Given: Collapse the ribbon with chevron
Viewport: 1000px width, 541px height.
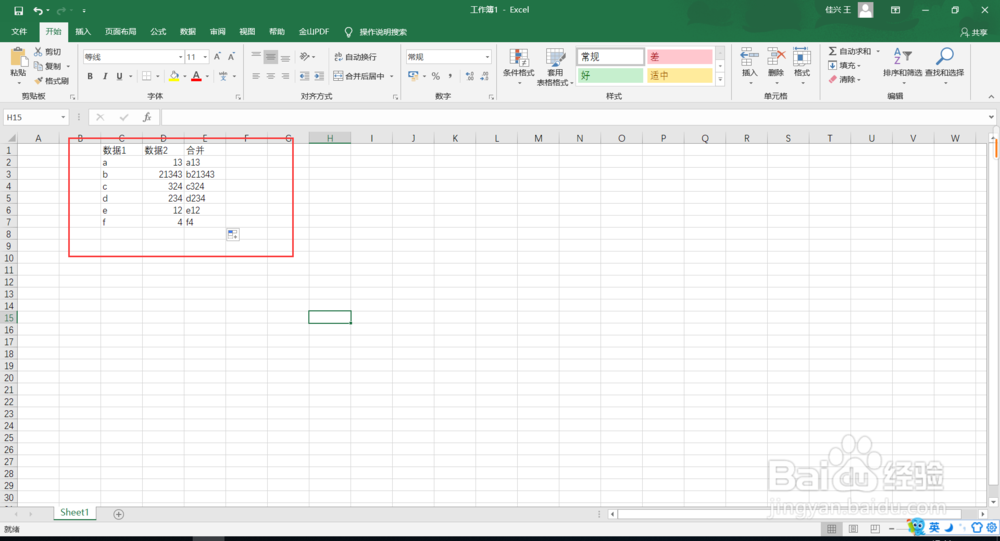Looking at the screenshot, I should pyautogui.click(x=991, y=97).
